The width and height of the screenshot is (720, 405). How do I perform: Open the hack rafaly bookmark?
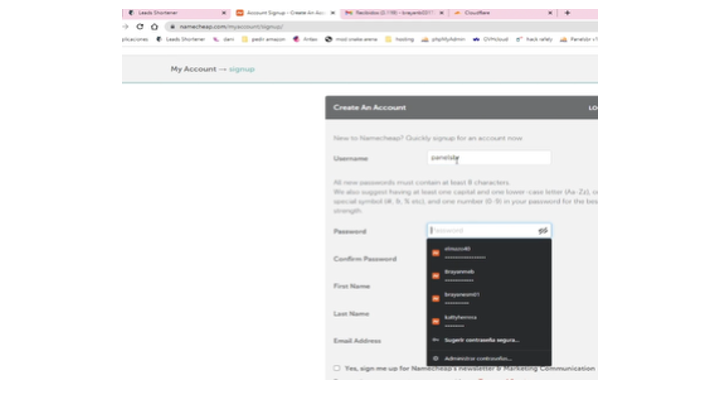(534, 39)
